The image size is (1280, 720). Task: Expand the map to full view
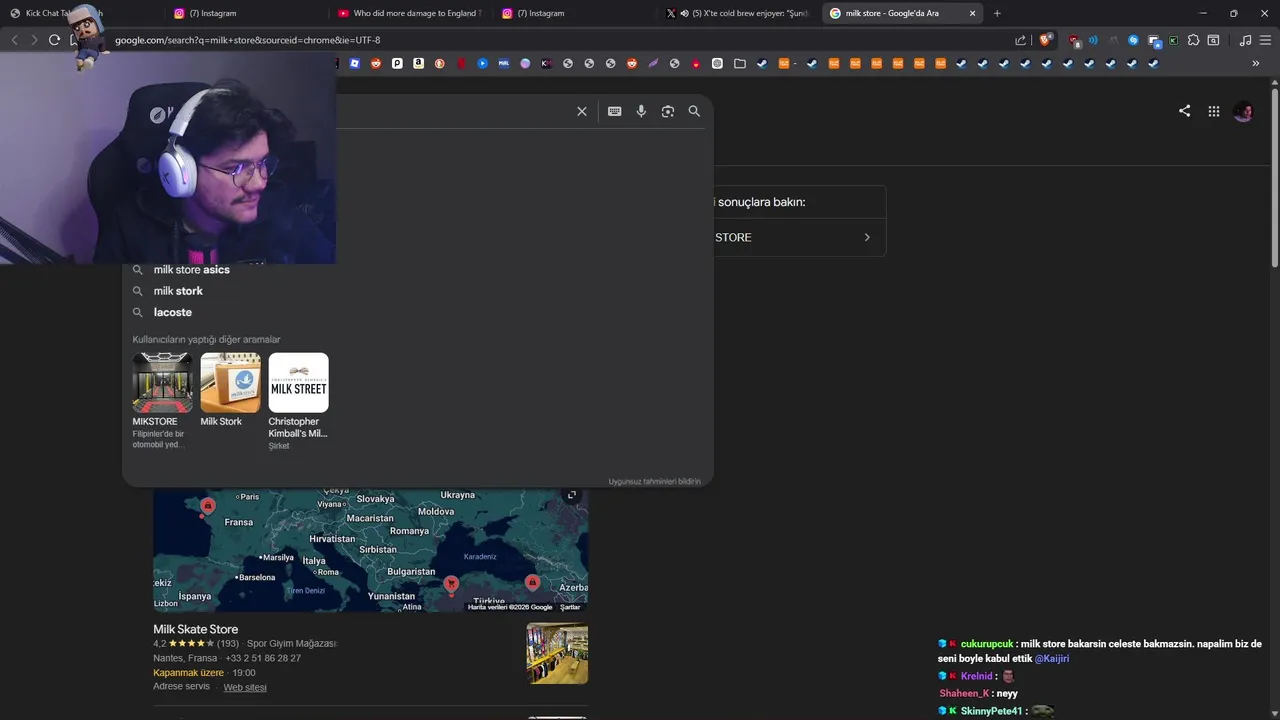point(572,495)
